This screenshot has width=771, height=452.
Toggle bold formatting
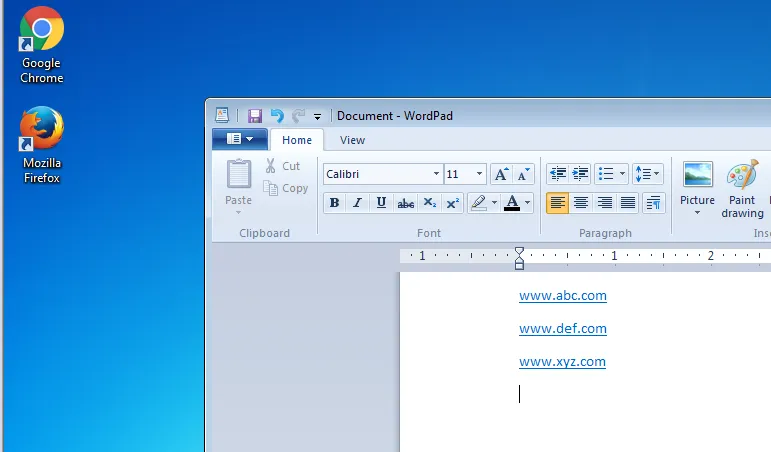pos(334,203)
